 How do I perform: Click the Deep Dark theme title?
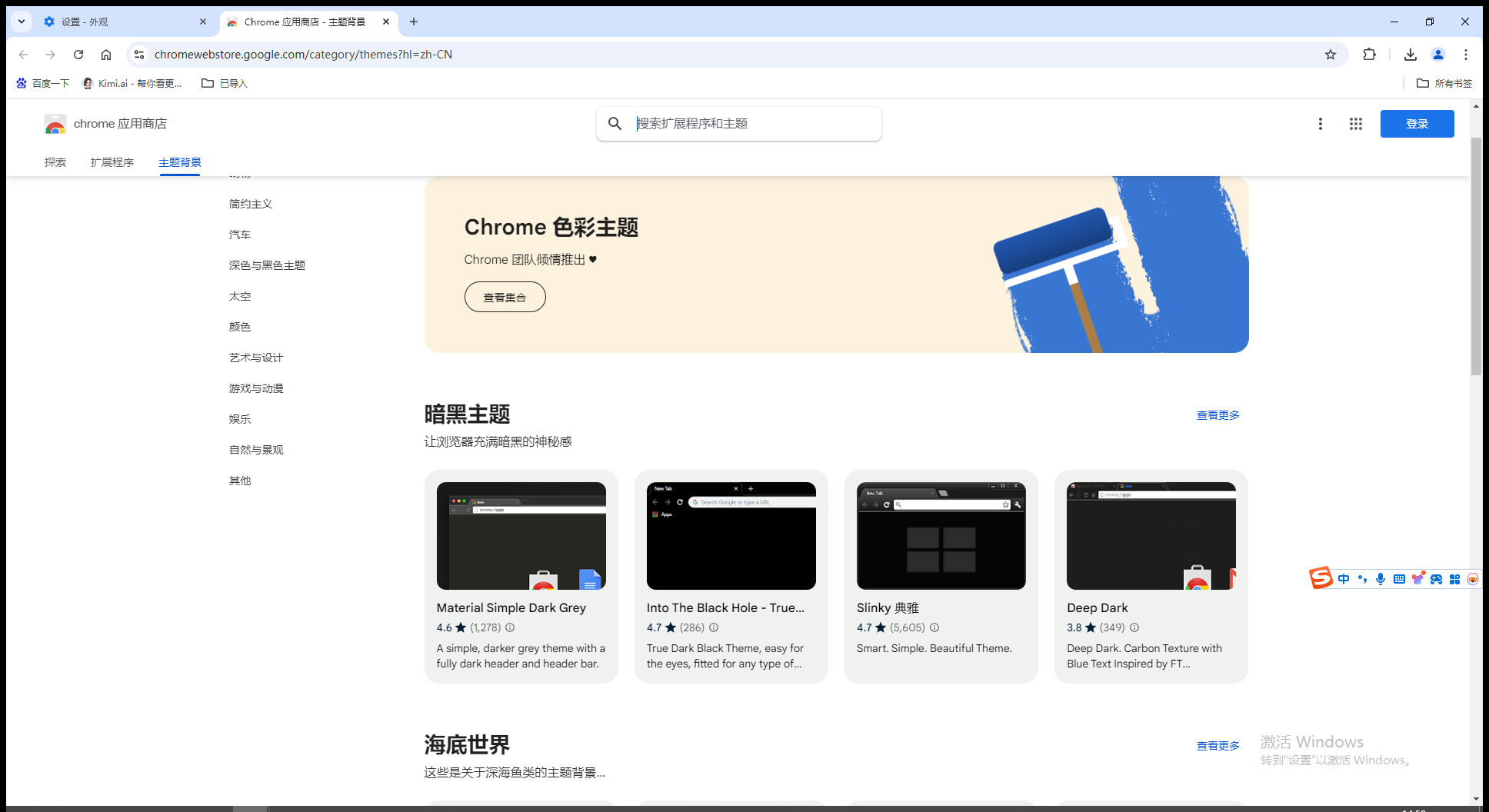1098,607
